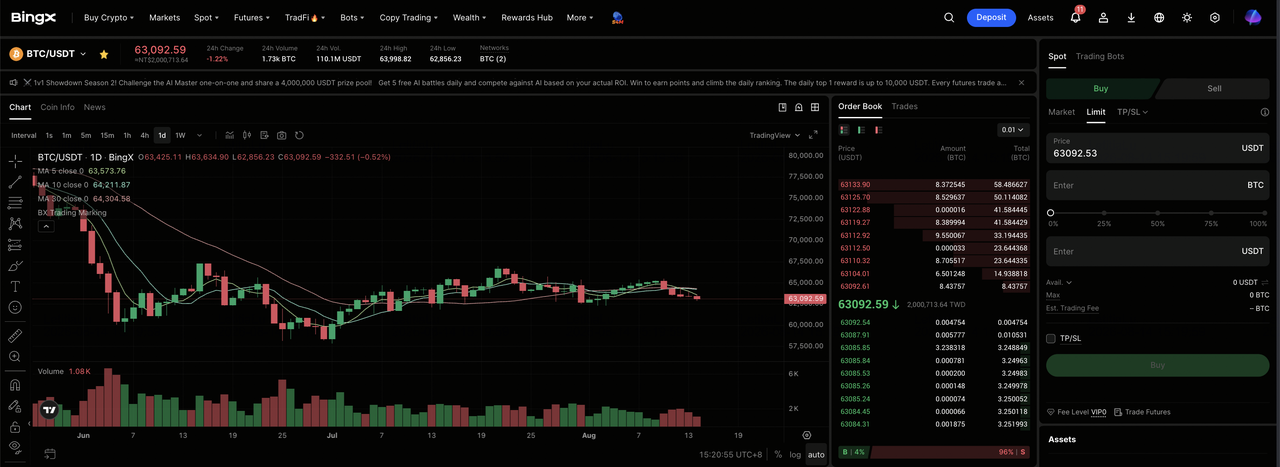This screenshot has width=1280, height=467.
Task: Open the user account icon
Action: coord(1104,17)
